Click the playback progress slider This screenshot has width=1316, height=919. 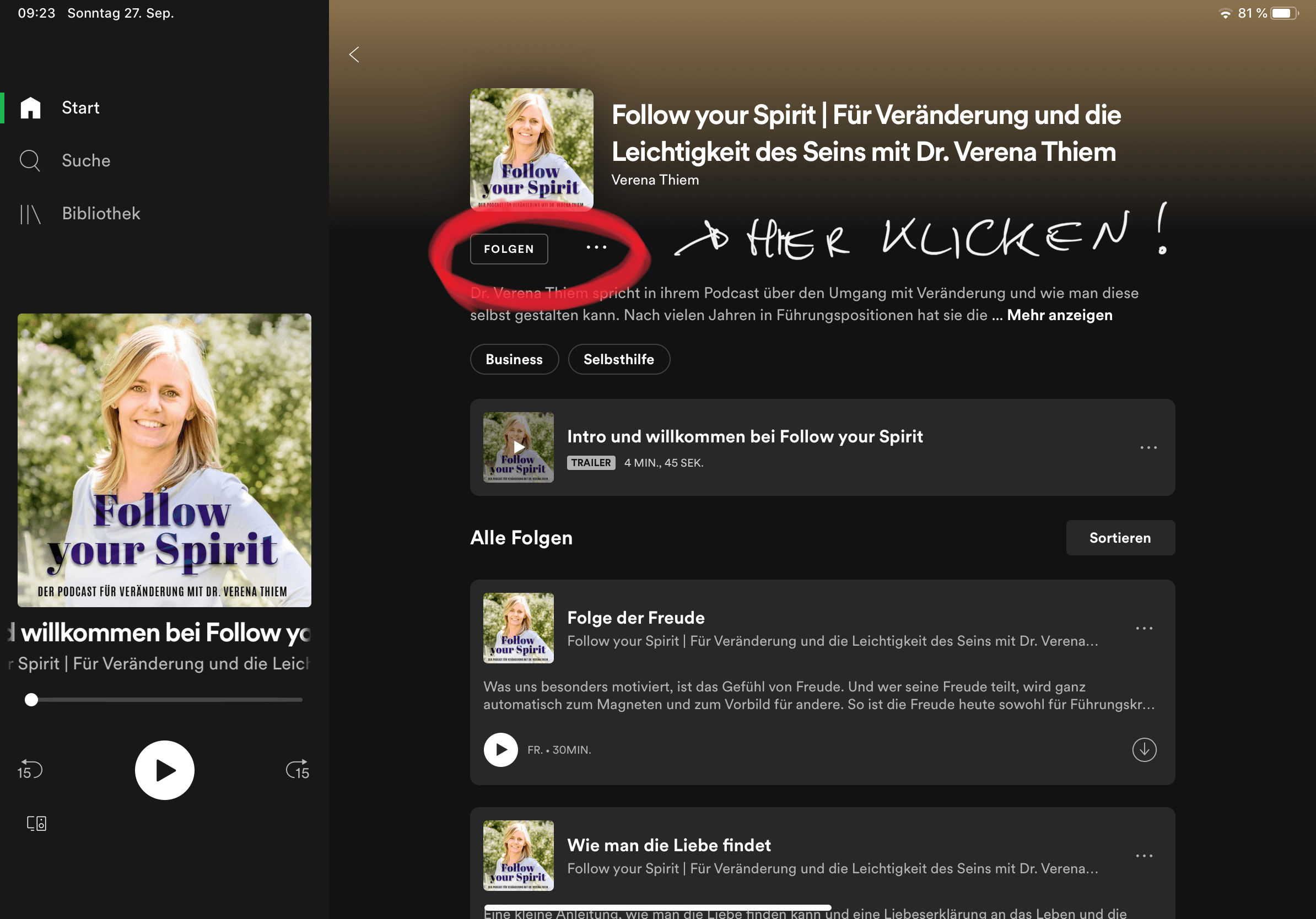pyautogui.click(x=164, y=700)
